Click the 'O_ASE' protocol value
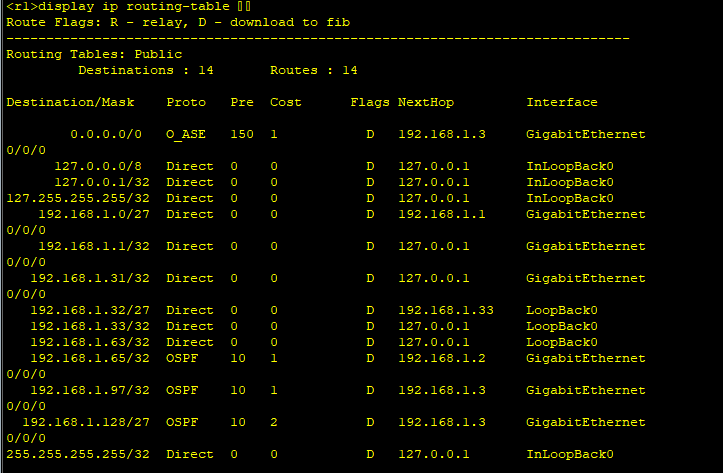This screenshot has width=723, height=473. point(186,134)
